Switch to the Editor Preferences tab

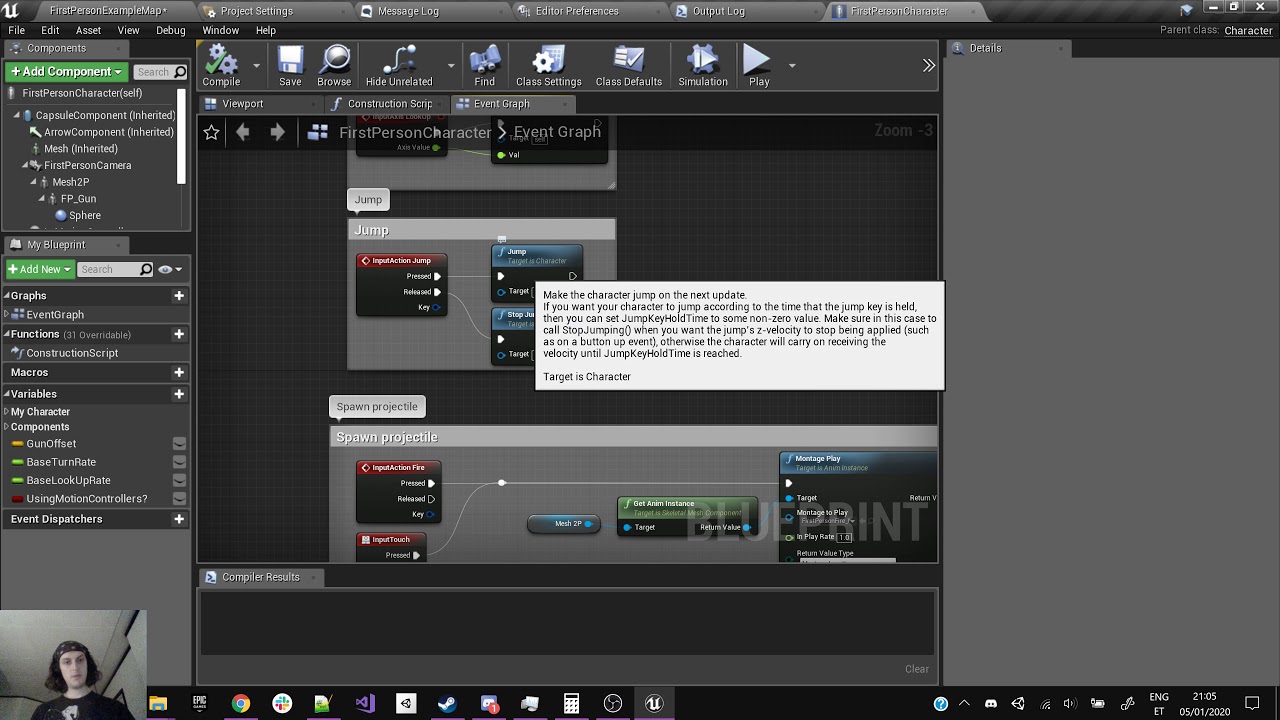[577, 11]
